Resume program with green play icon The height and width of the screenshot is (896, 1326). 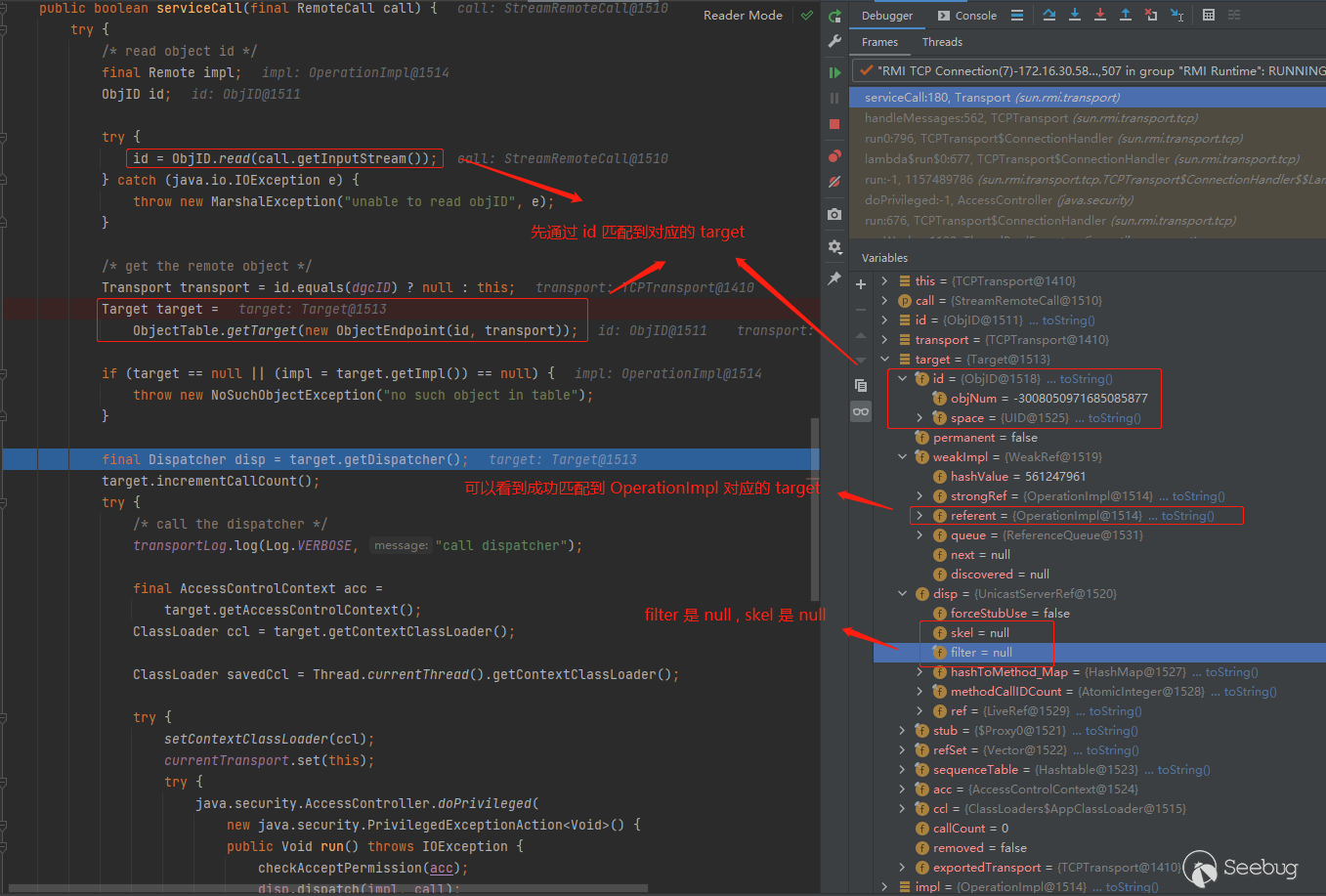click(834, 72)
